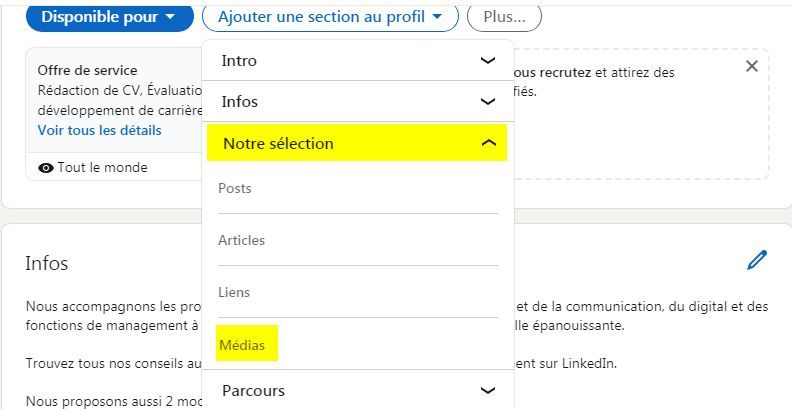Open the Disponible pour dropdown
This screenshot has width=792, height=409.
point(109,17)
